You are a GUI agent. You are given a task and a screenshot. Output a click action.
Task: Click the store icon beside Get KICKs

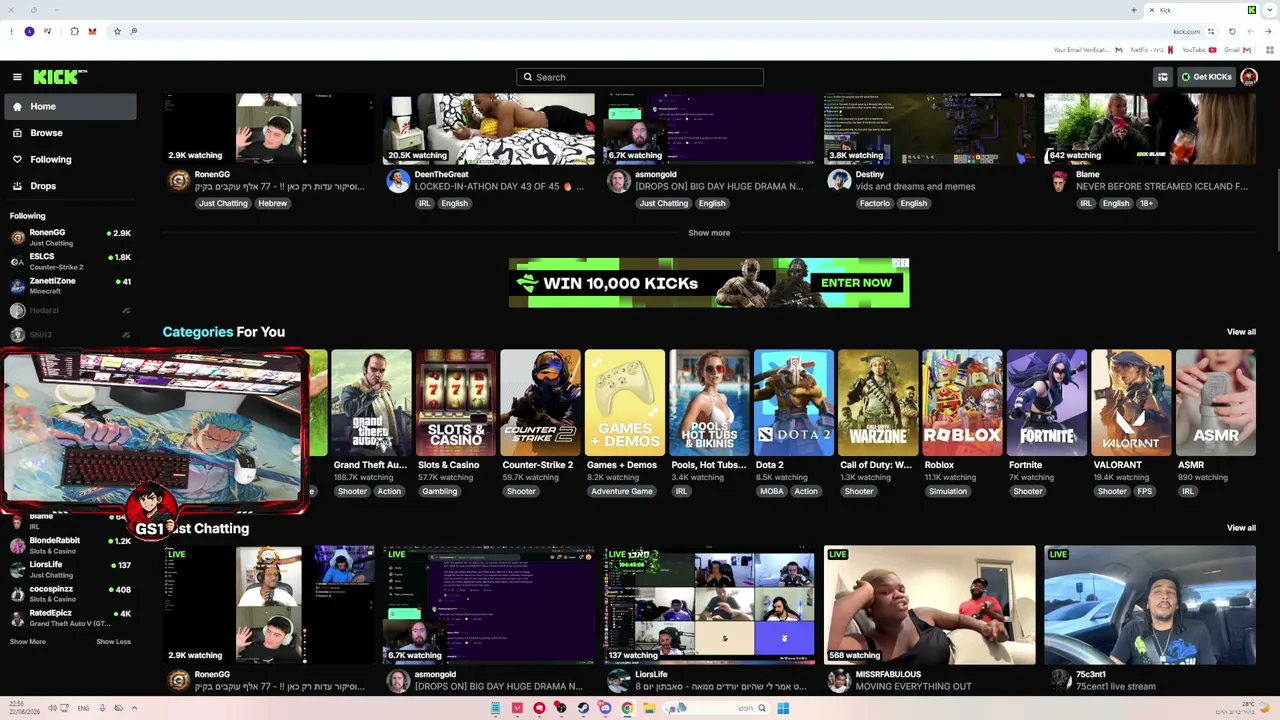coord(1162,77)
